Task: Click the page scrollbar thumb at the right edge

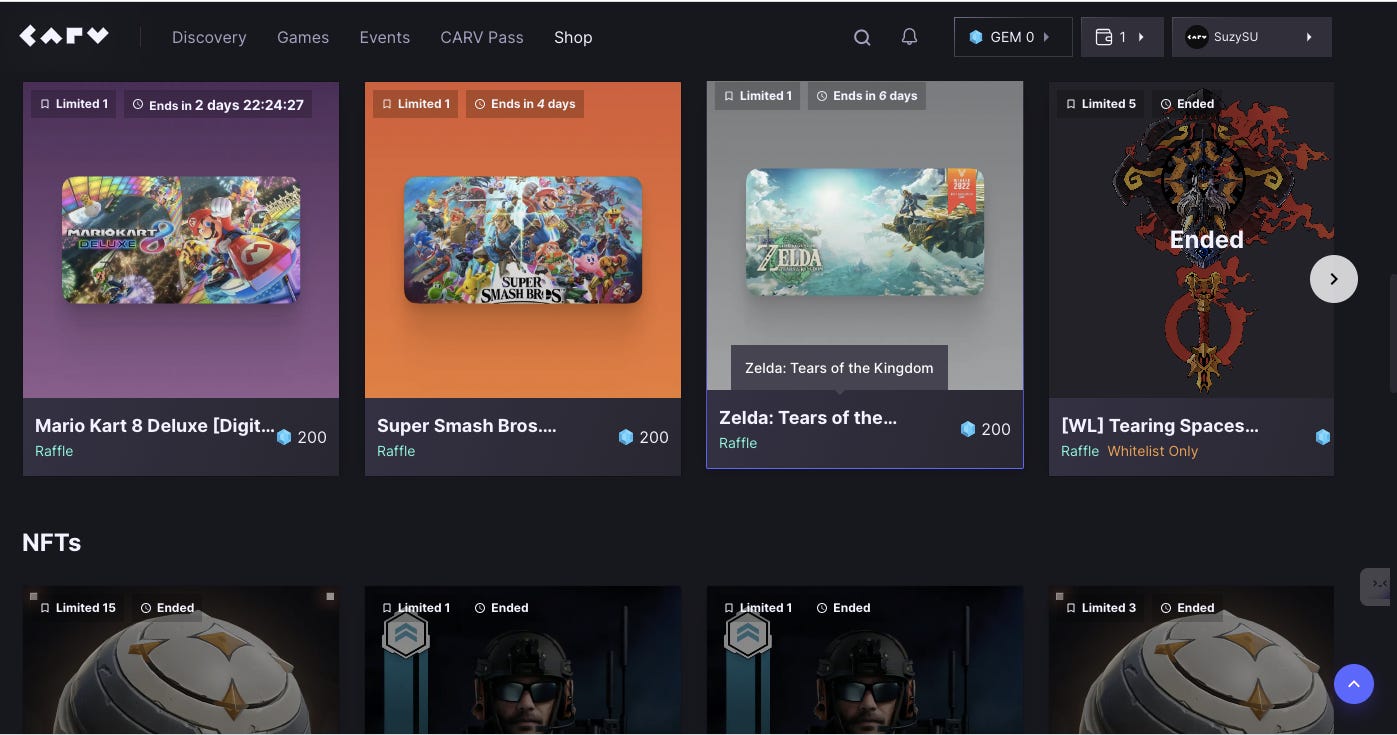Action: [x=1393, y=332]
